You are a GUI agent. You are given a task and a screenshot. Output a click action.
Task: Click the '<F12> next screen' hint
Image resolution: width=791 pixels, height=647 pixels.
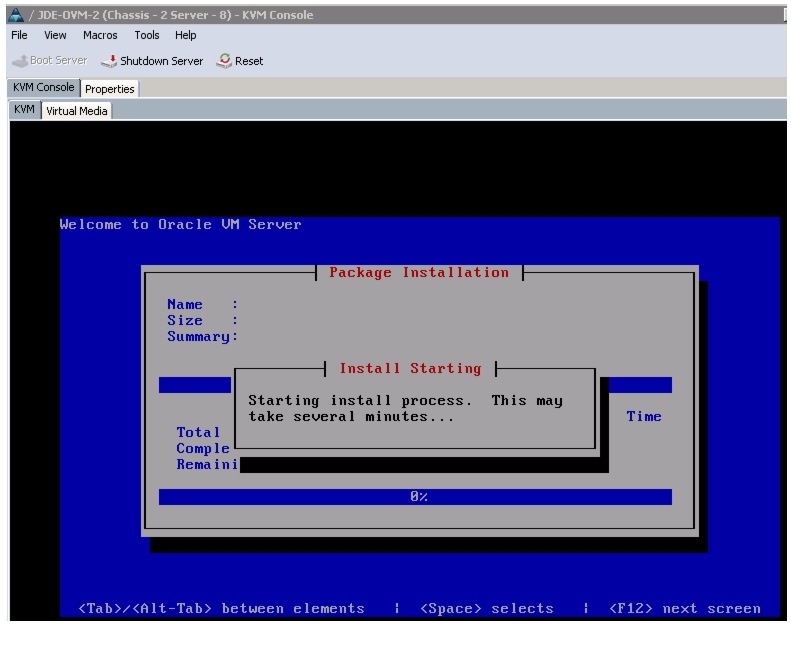click(x=685, y=609)
